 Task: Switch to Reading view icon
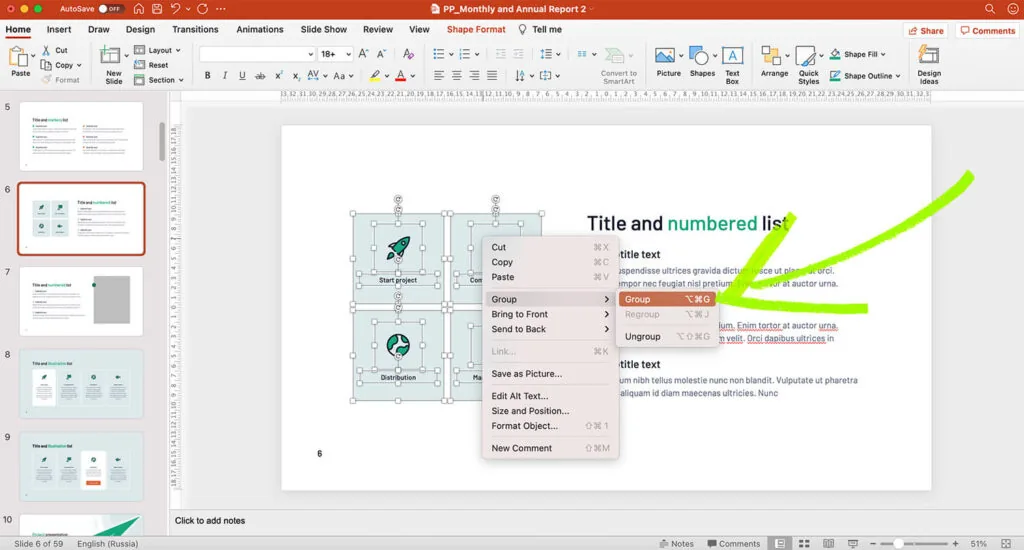(x=828, y=543)
